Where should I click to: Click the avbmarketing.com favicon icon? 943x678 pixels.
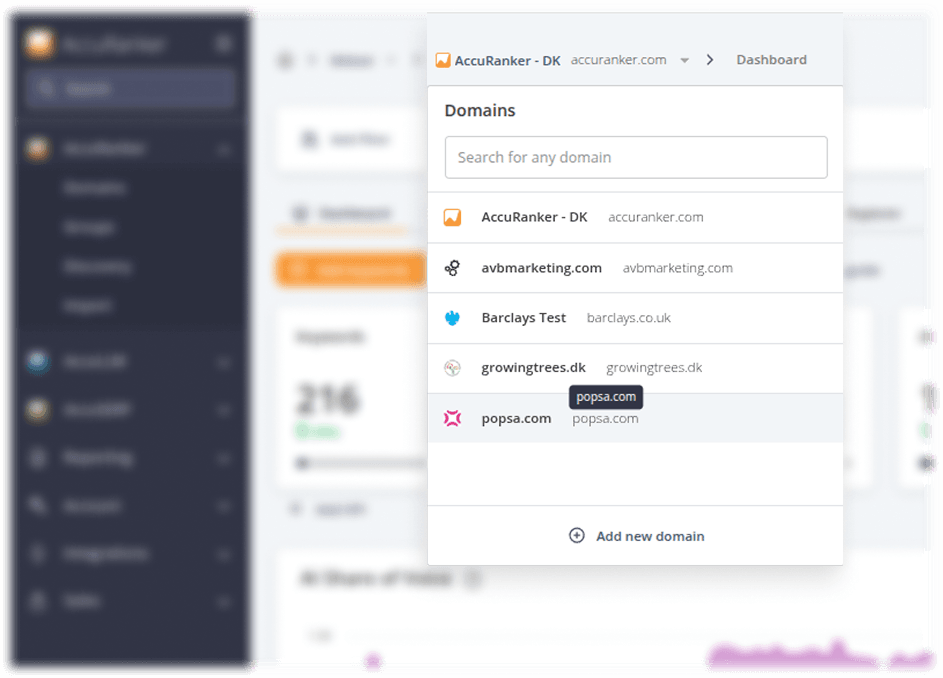(x=452, y=268)
